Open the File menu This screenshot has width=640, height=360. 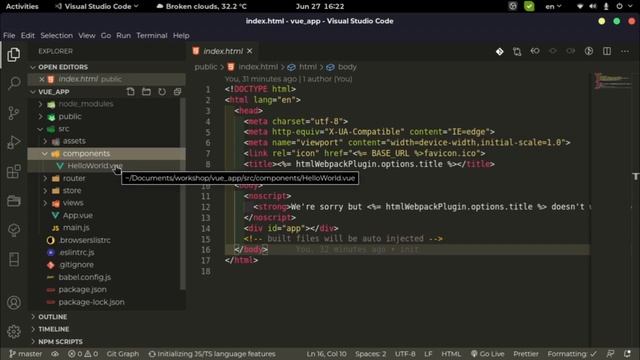(9, 36)
